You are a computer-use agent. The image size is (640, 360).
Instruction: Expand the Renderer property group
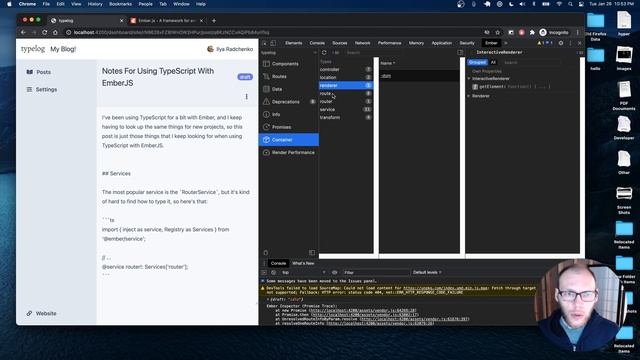coord(469,96)
